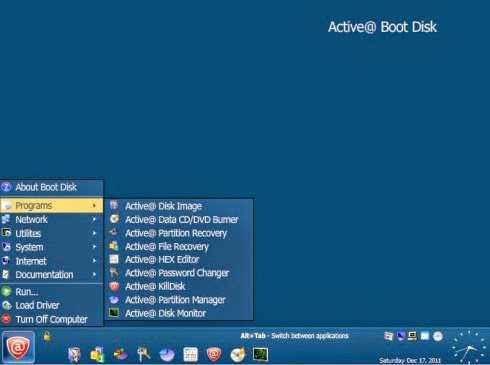Expand arrow next to Documentation
The width and height of the screenshot is (490, 365).
[94, 274]
